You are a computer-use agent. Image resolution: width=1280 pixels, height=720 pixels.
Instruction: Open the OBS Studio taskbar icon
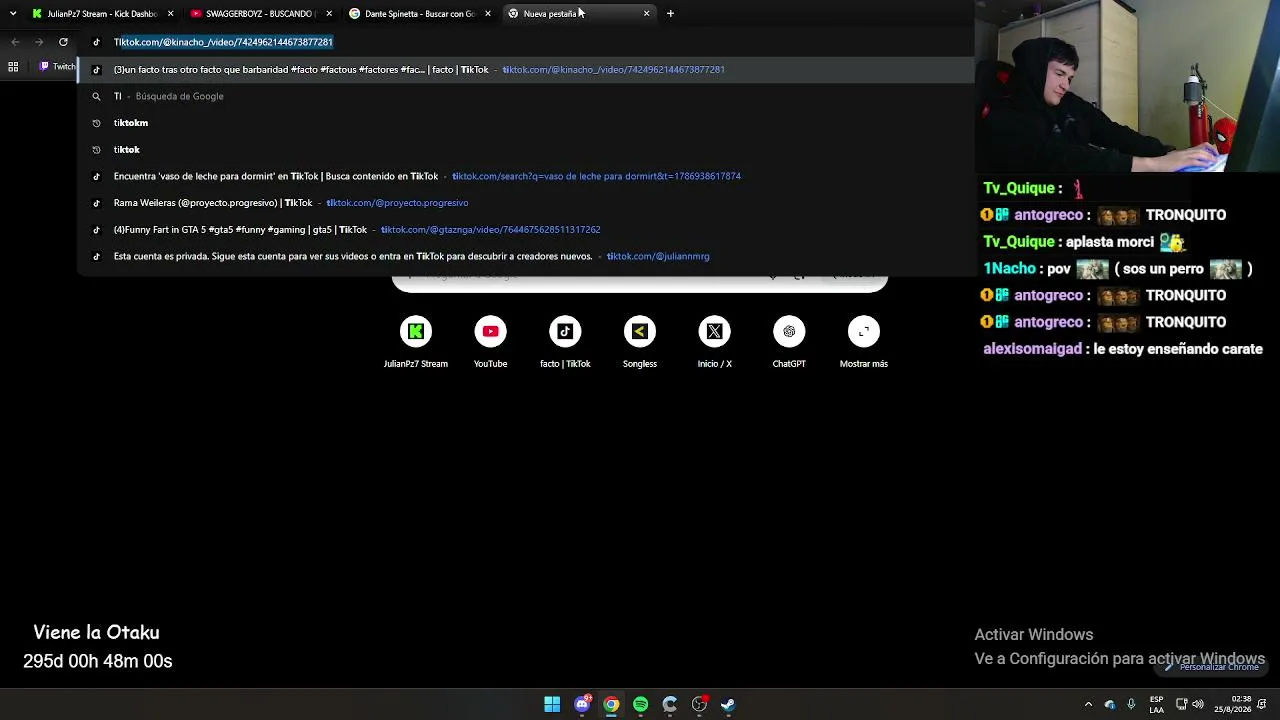coord(699,704)
